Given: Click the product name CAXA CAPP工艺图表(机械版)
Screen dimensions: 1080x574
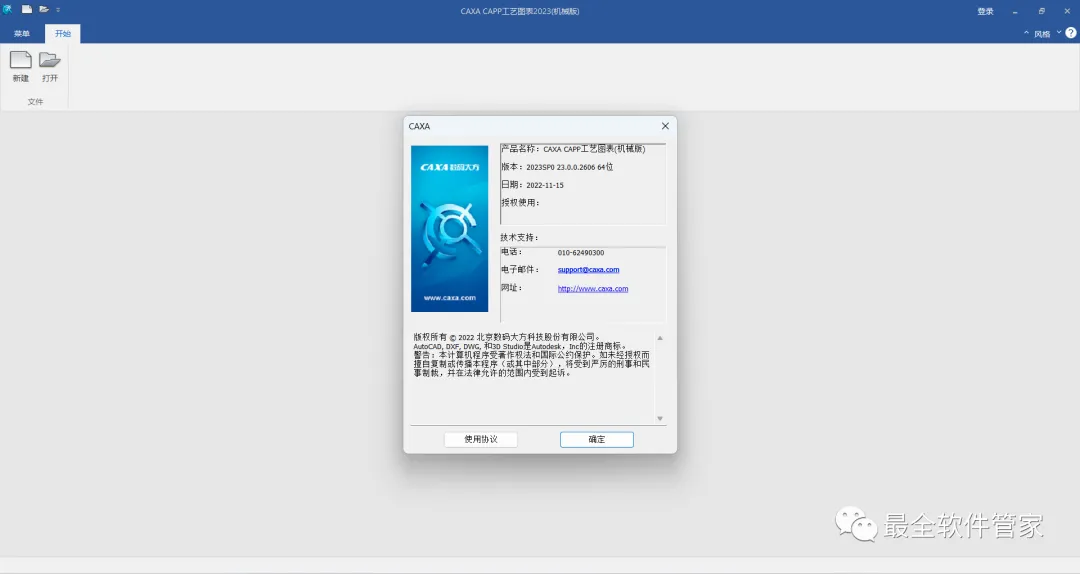Looking at the screenshot, I should 594,149.
